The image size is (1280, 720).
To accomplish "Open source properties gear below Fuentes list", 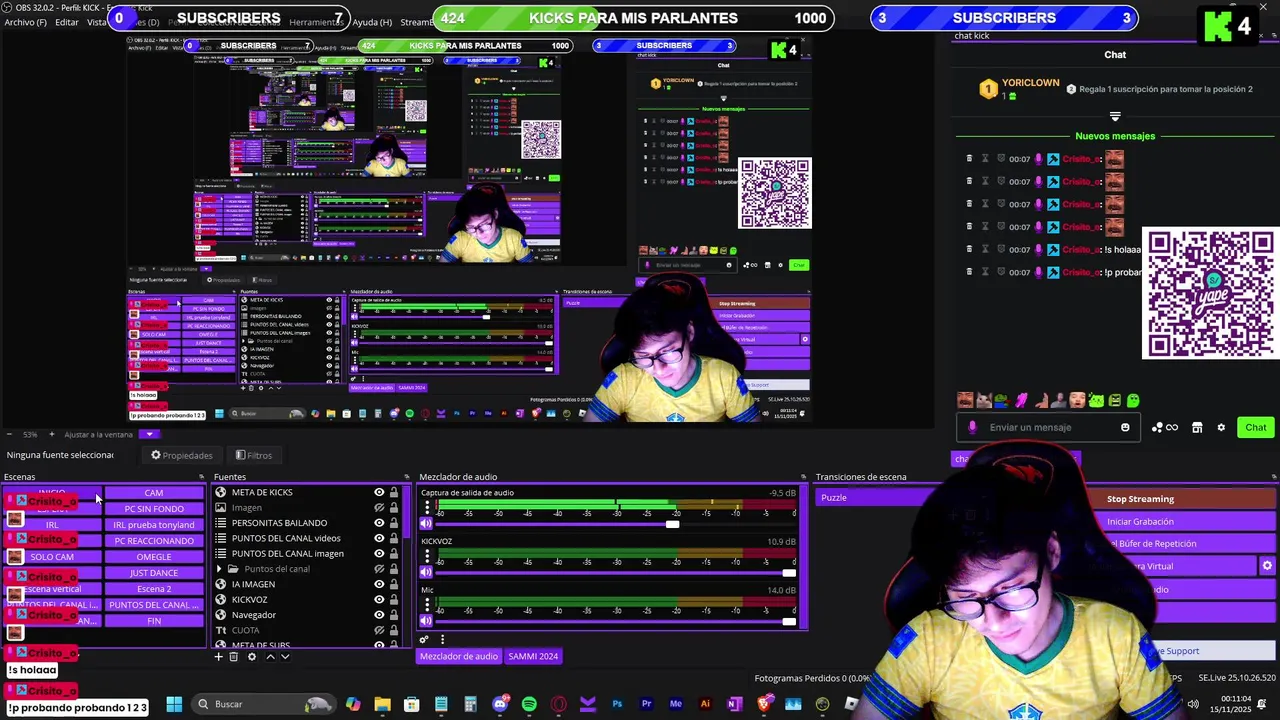I will 252,657.
